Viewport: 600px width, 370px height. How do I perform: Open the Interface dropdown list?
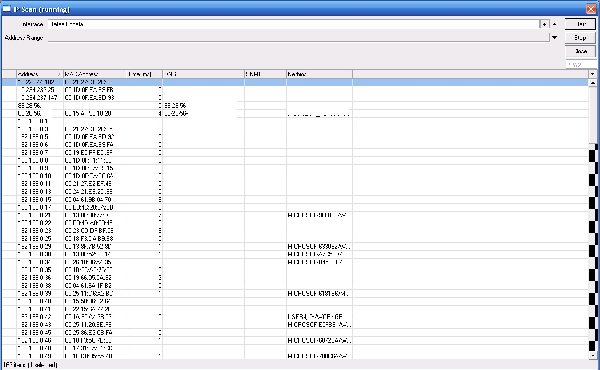pos(544,24)
